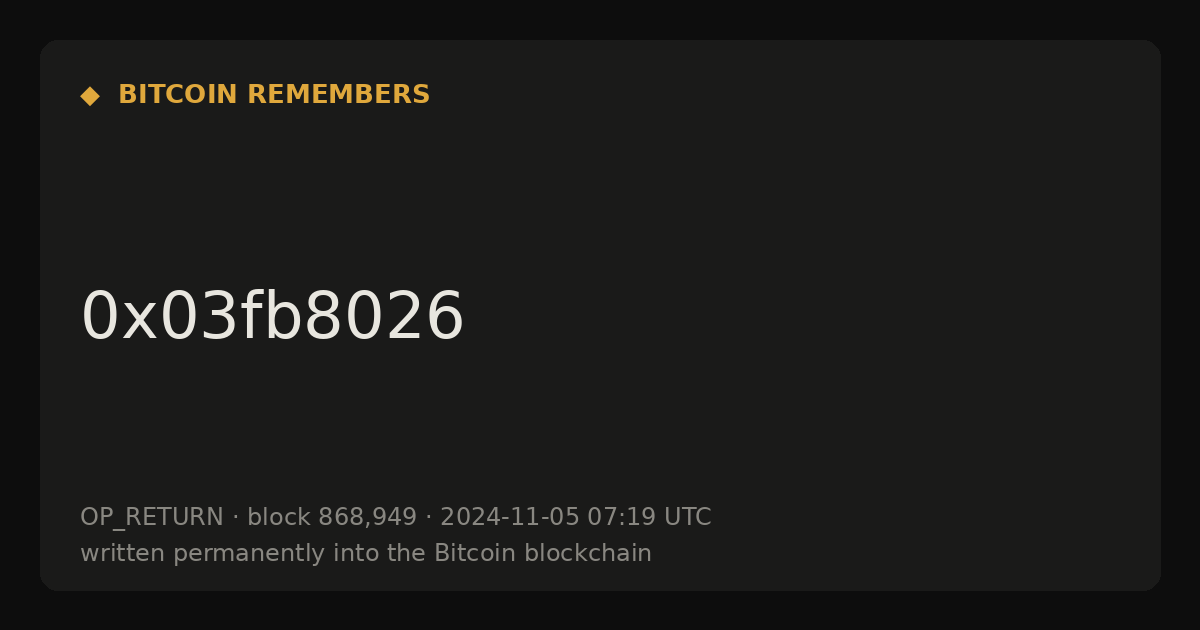Select the BITCOIN REMEMBERS header title
The image size is (1200, 630).
coord(274,95)
